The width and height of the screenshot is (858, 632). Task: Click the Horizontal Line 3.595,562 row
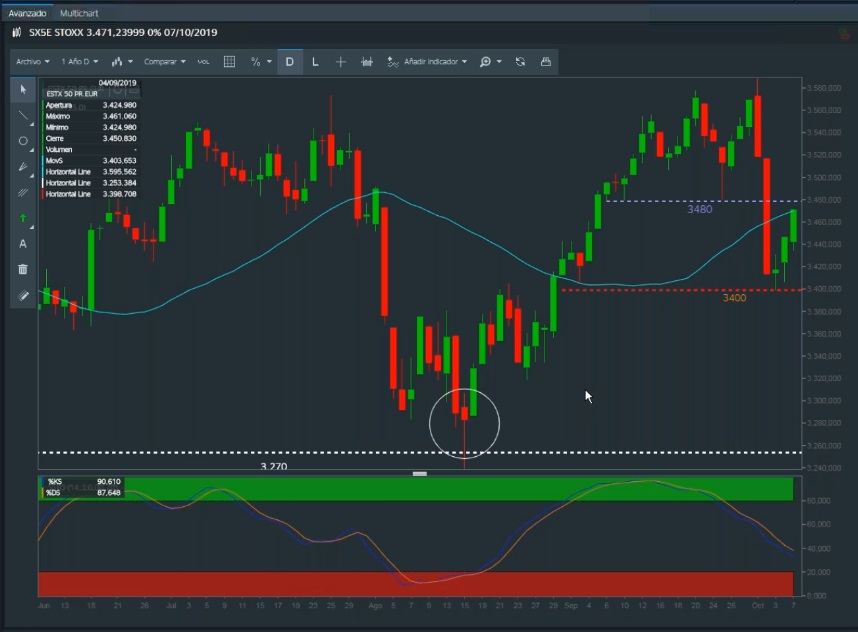[90, 172]
